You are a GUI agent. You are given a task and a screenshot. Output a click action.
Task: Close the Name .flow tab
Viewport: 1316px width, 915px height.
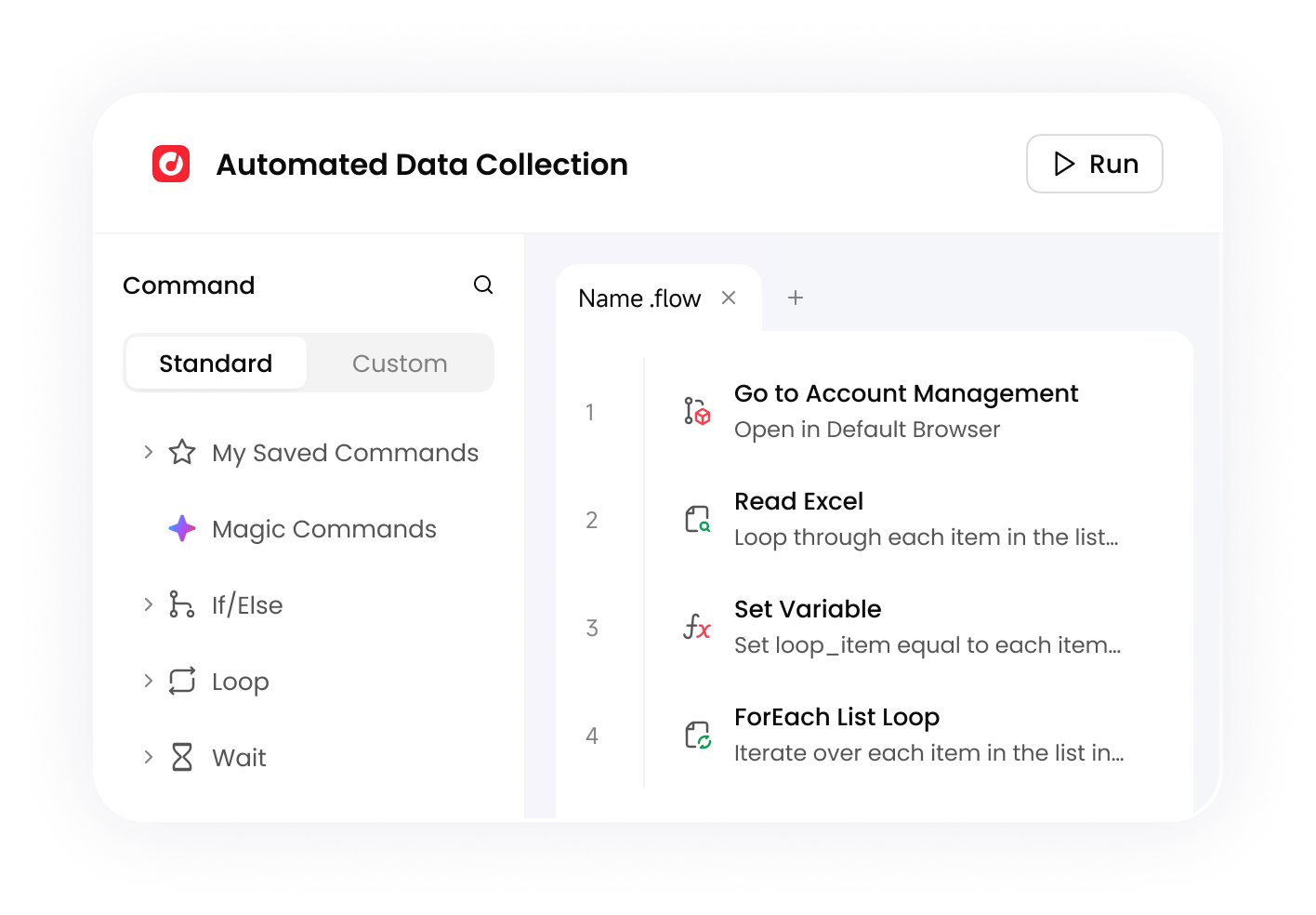coord(729,298)
